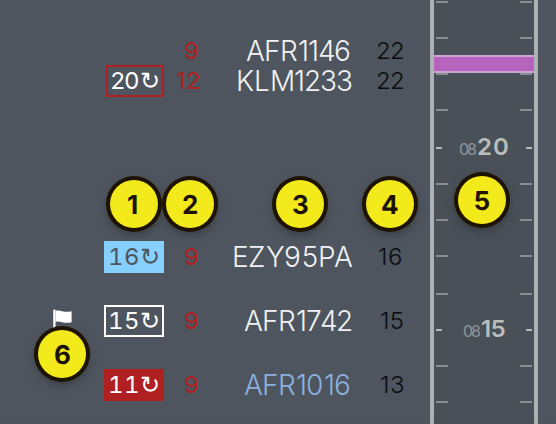This screenshot has width=556, height=424.
Task: Click the purple block on the timeline
Action: (484, 64)
